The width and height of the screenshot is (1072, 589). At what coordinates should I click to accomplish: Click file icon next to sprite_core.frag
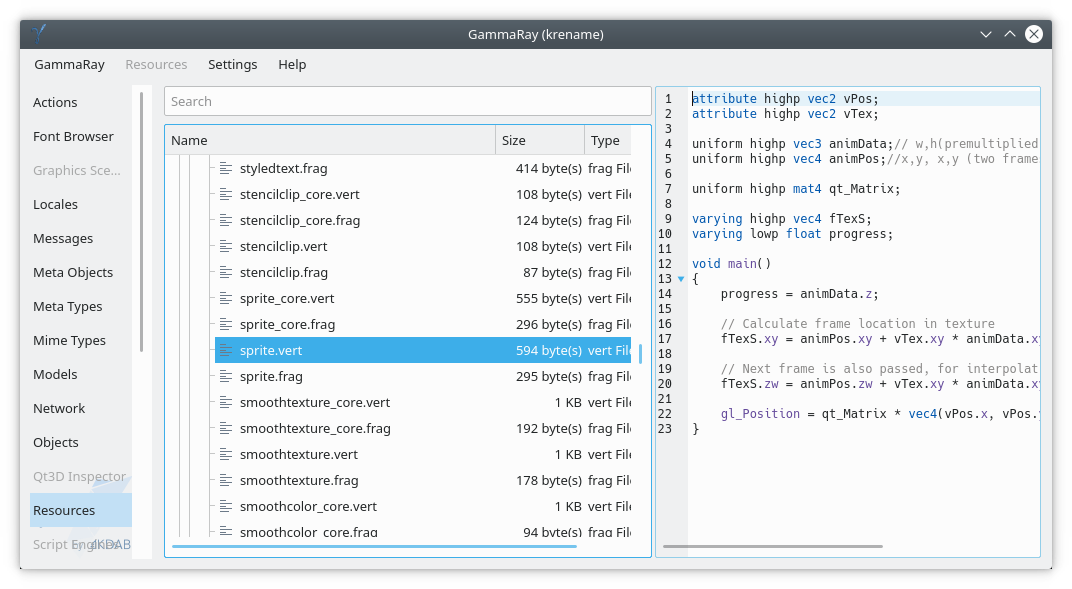[226, 324]
